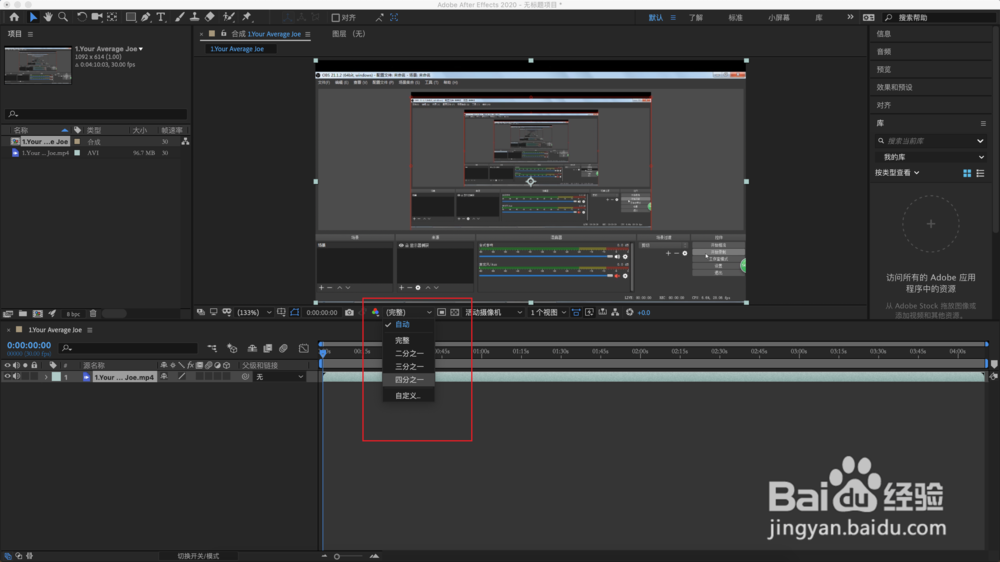Toggle the transparency grid button

point(455,313)
